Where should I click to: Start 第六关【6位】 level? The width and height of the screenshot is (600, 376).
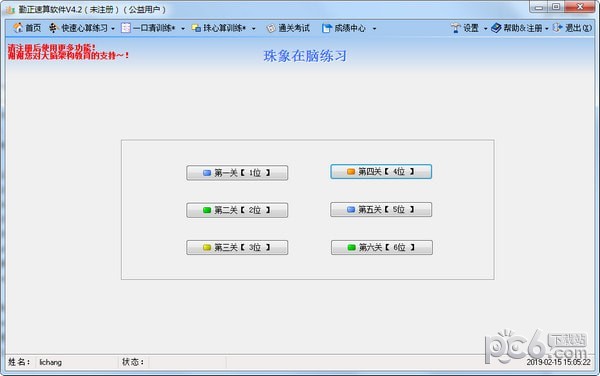(382, 247)
